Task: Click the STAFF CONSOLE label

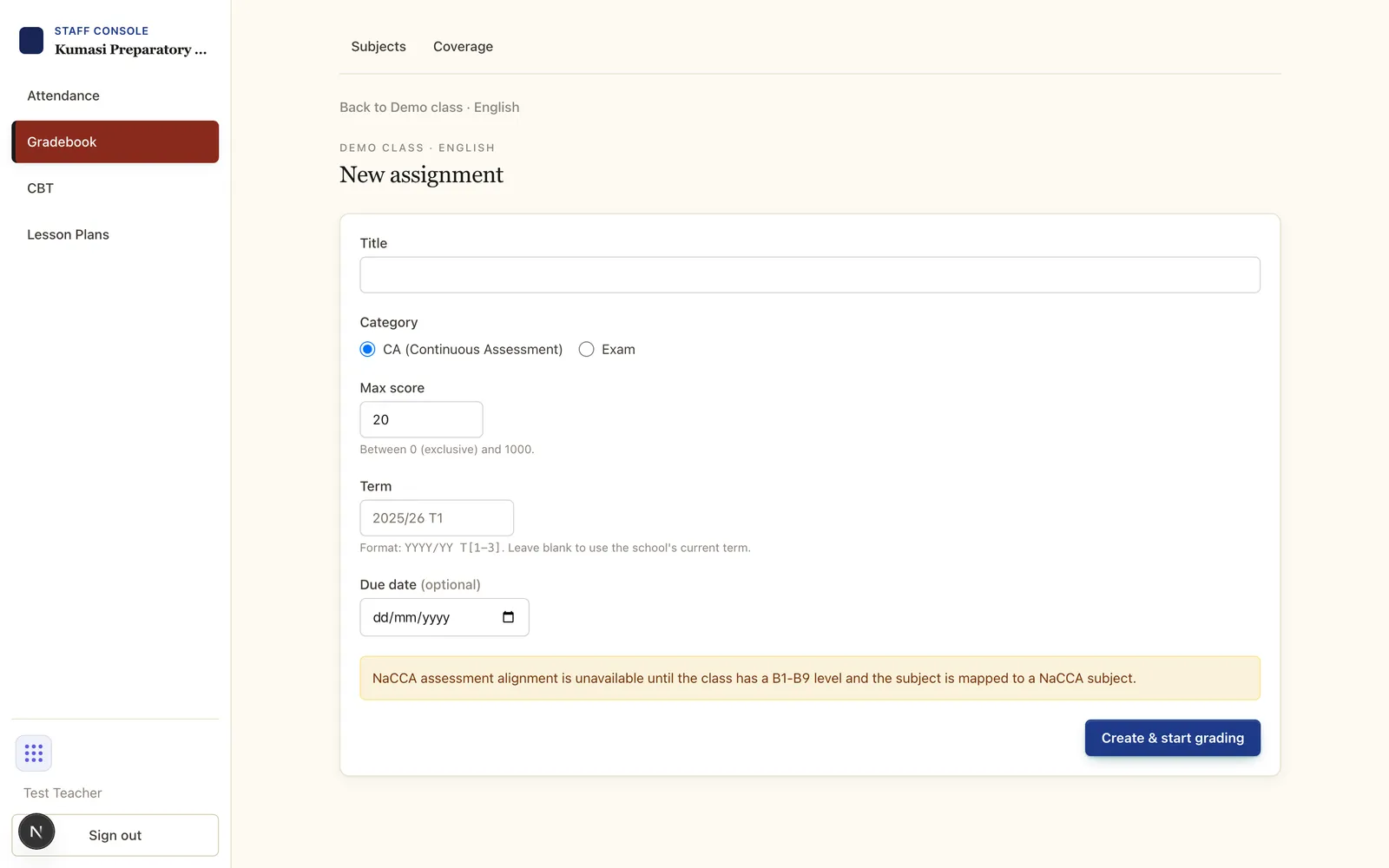Action: pos(102,30)
